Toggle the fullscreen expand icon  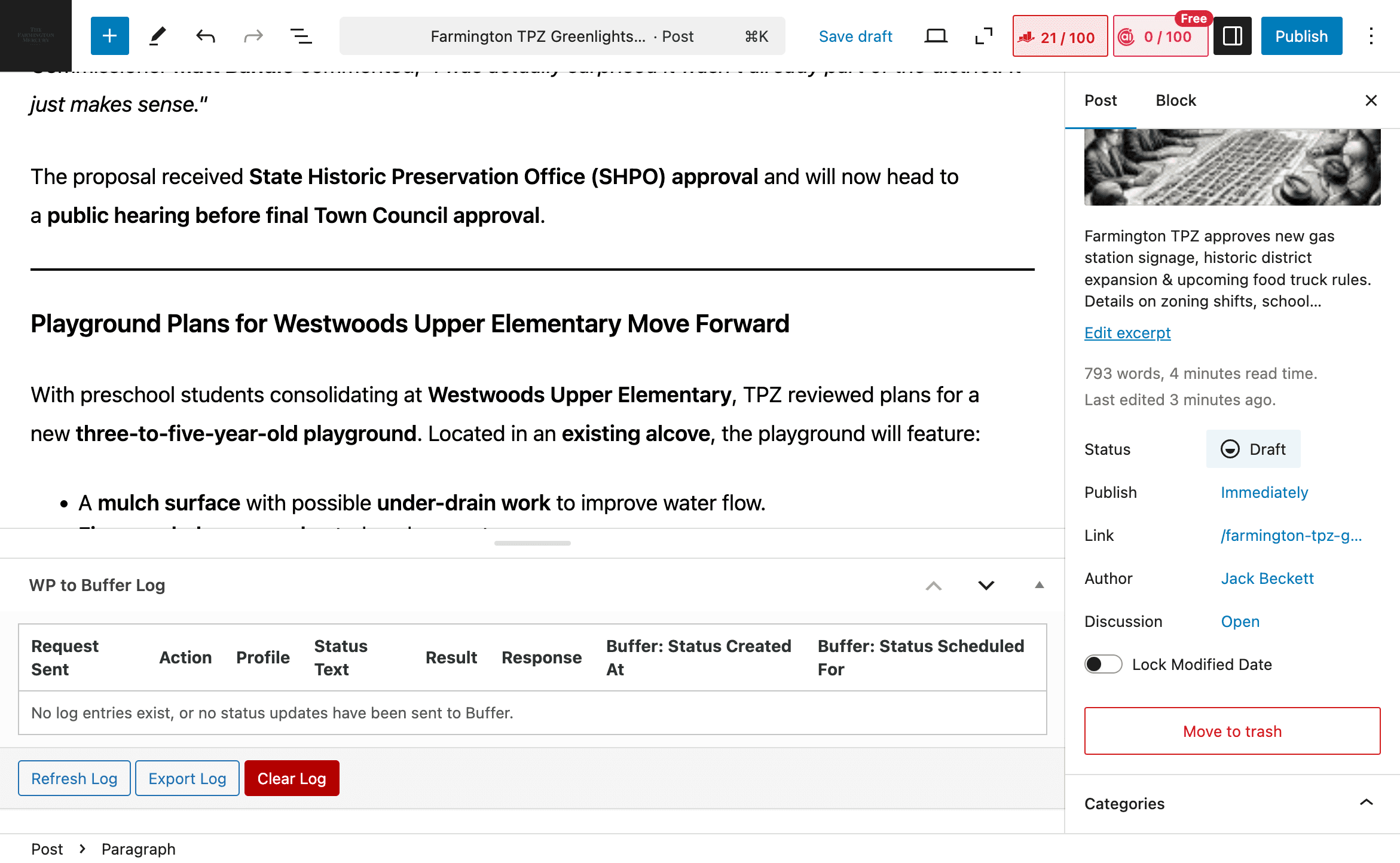pyautogui.click(x=983, y=36)
